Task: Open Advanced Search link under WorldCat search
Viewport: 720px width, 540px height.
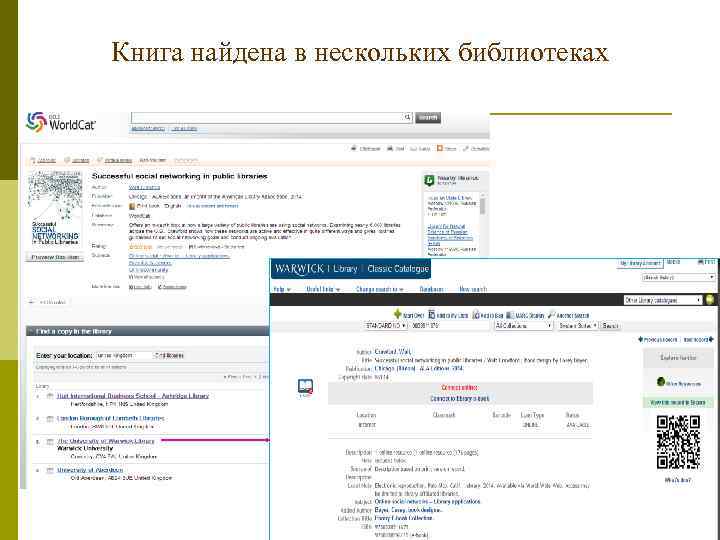Action: (x=148, y=129)
